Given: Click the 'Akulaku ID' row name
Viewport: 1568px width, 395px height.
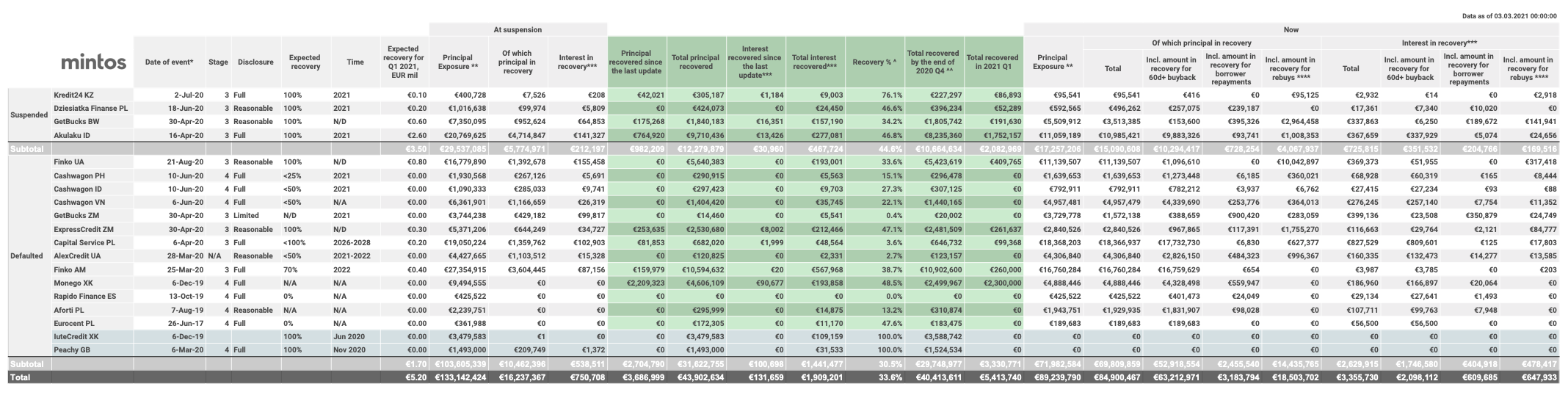Looking at the screenshot, I should coord(73,135).
